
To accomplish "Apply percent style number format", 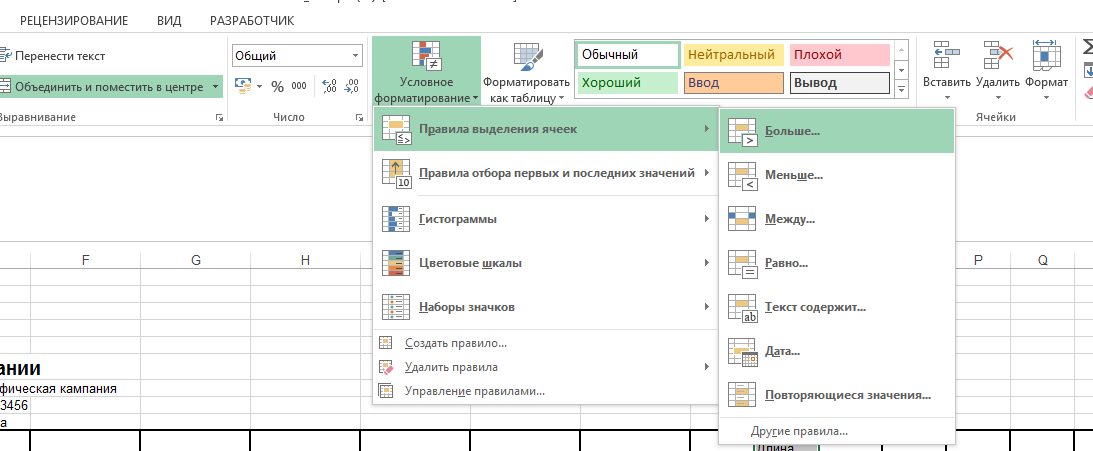I will (x=277, y=87).
